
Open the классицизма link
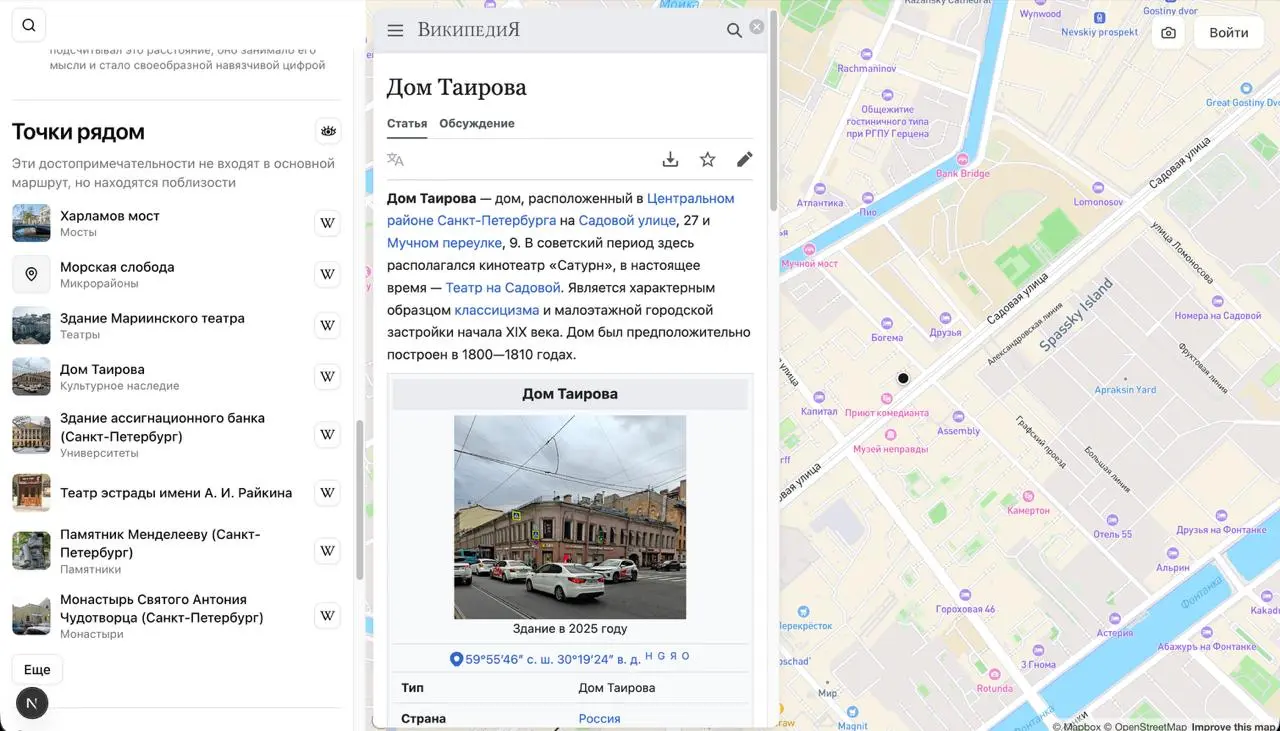click(497, 310)
